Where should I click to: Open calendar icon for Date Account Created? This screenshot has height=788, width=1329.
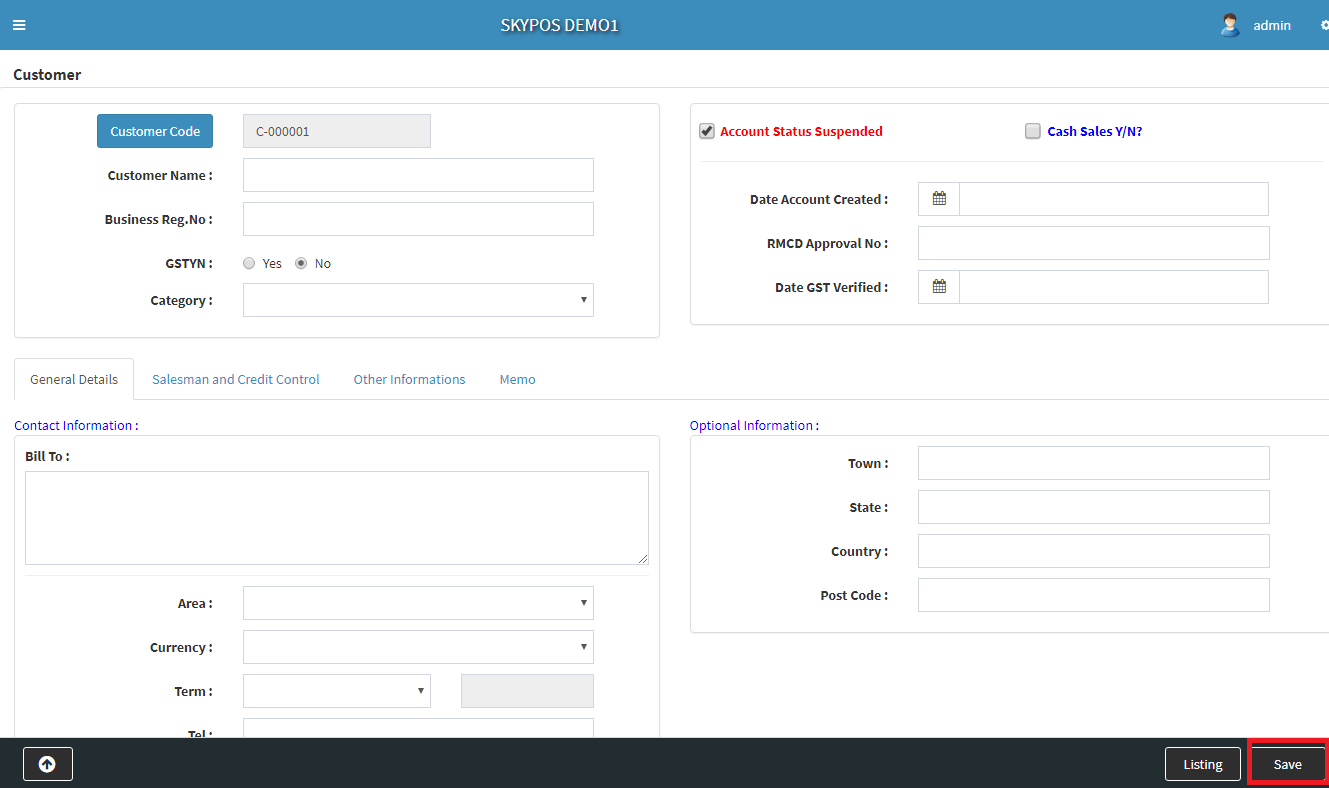pos(939,199)
